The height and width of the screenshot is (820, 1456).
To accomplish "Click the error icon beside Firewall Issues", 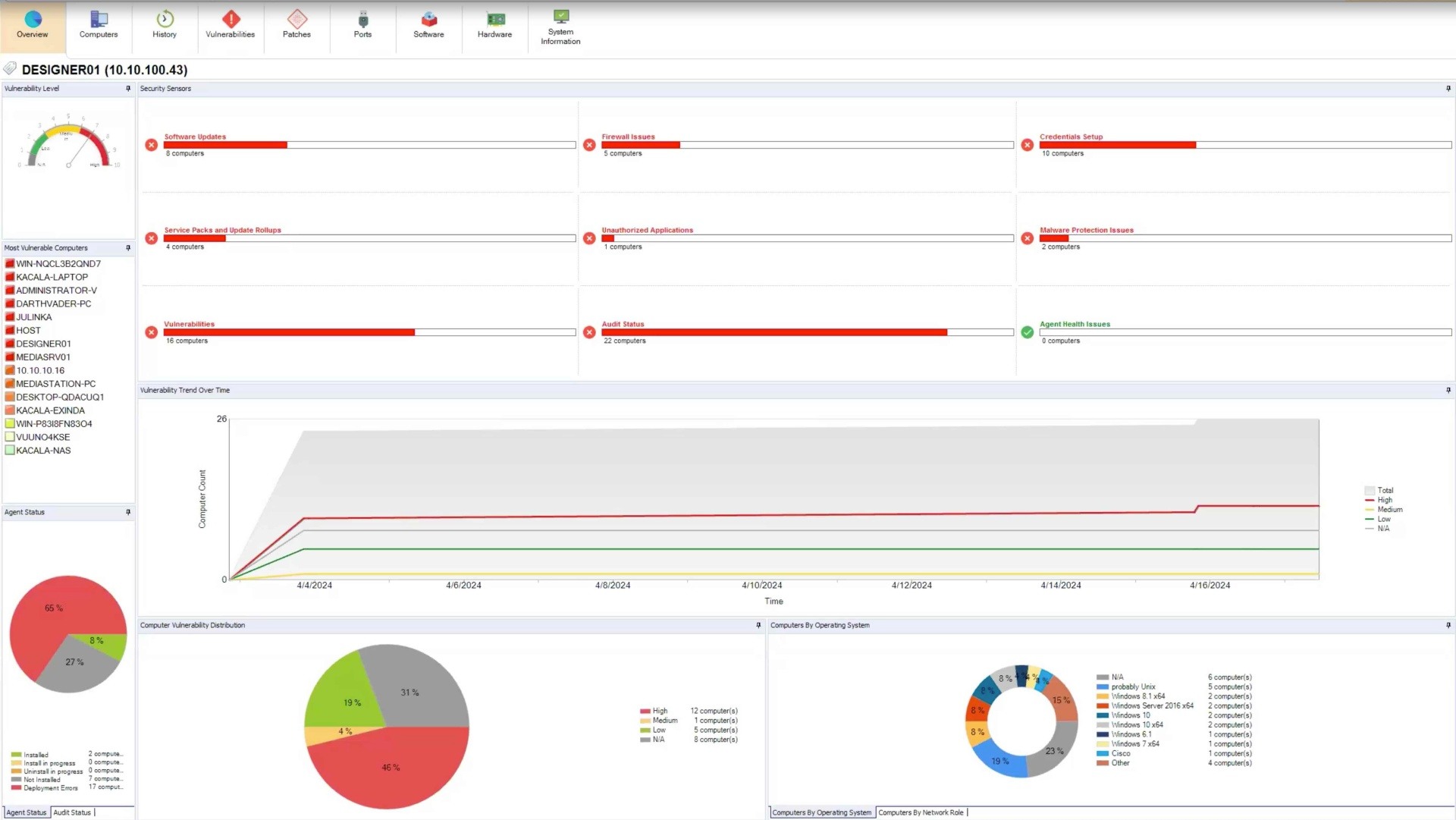I will (x=589, y=144).
